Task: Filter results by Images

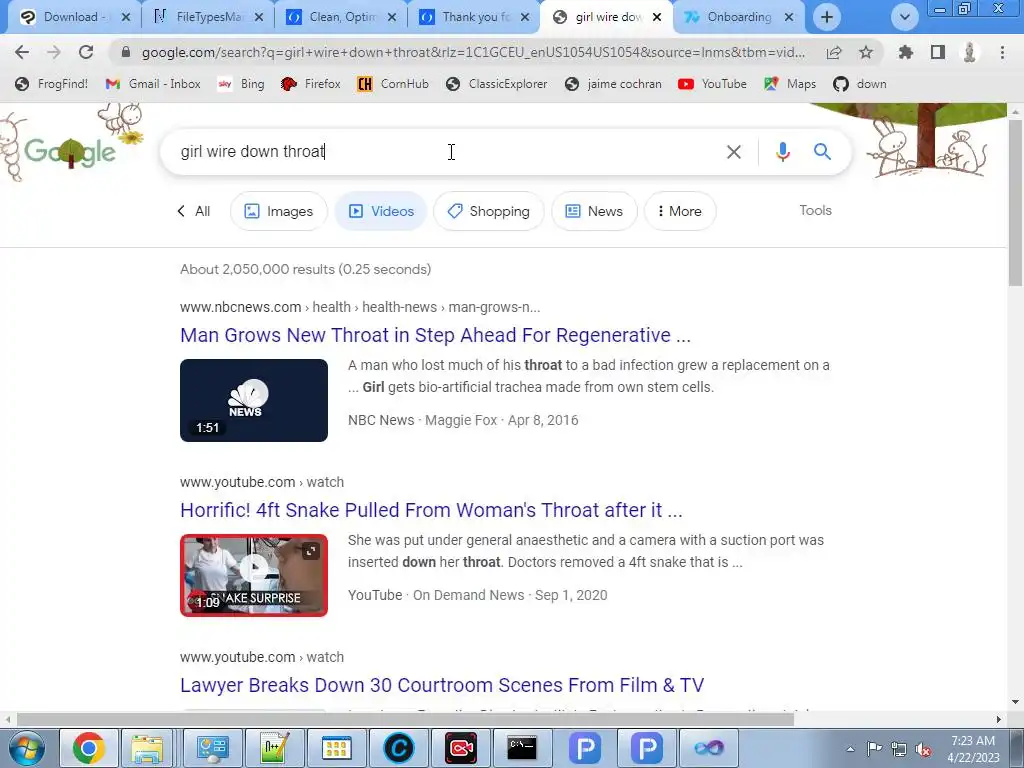Action: pos(279,211)
